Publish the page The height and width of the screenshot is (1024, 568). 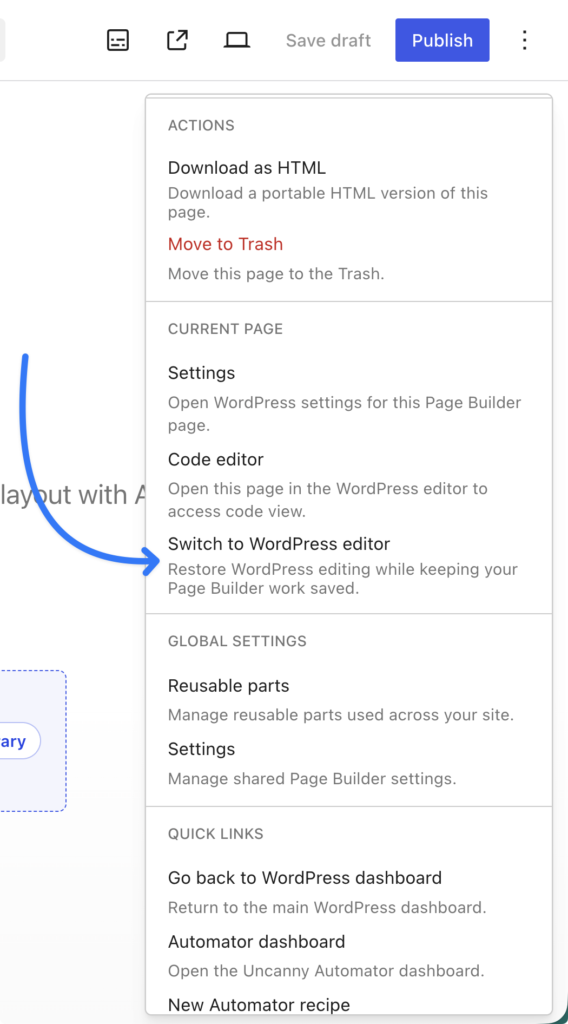point(442,40)
